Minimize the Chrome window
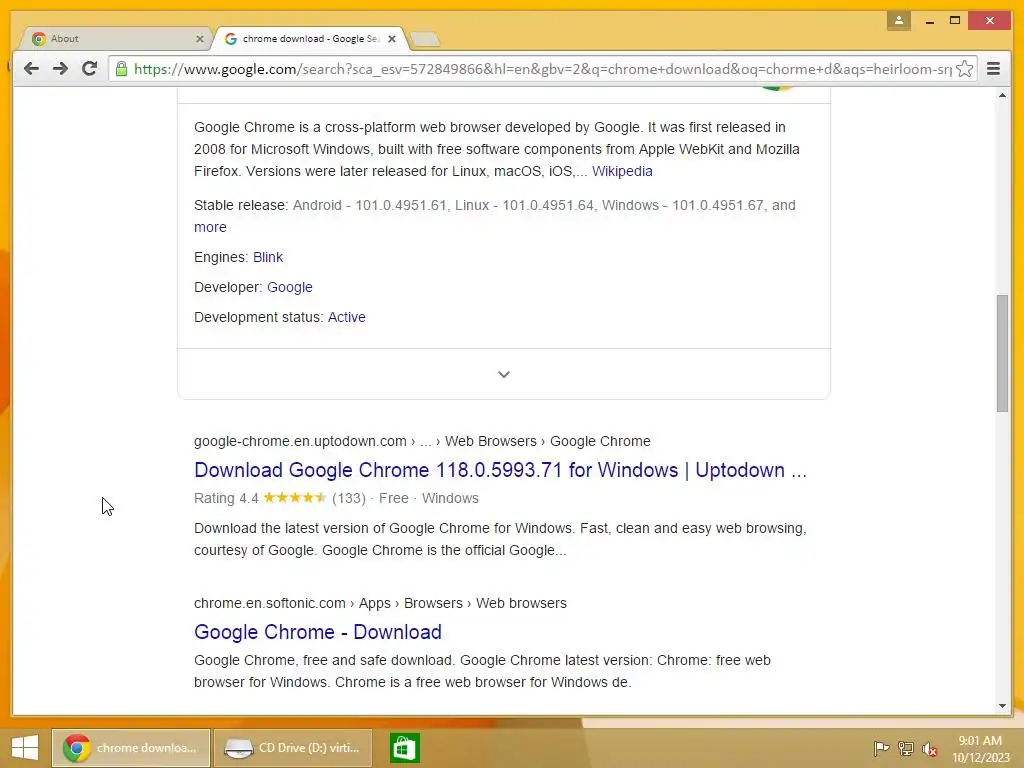The image size is (1024, 768). (929, 21)
